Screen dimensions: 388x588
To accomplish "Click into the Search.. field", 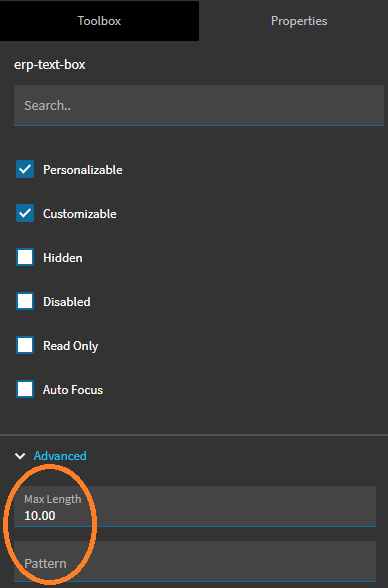I will coord(199,105).
